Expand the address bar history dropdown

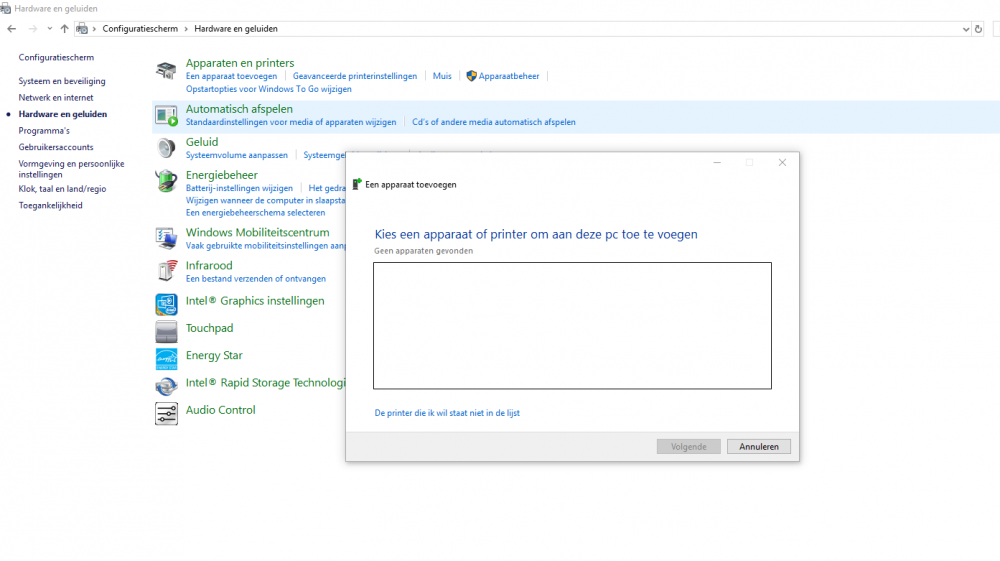pyautogui.click(x=966, y=29)
